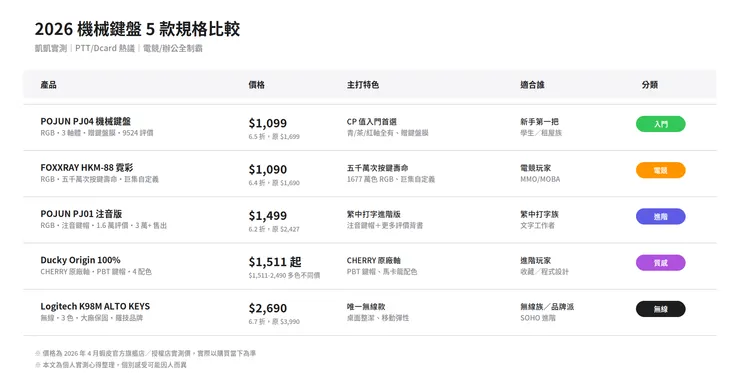Click the price '$1,511 起'
The height and width of the screenshot is (382, 740).
(x=275, y=262)
